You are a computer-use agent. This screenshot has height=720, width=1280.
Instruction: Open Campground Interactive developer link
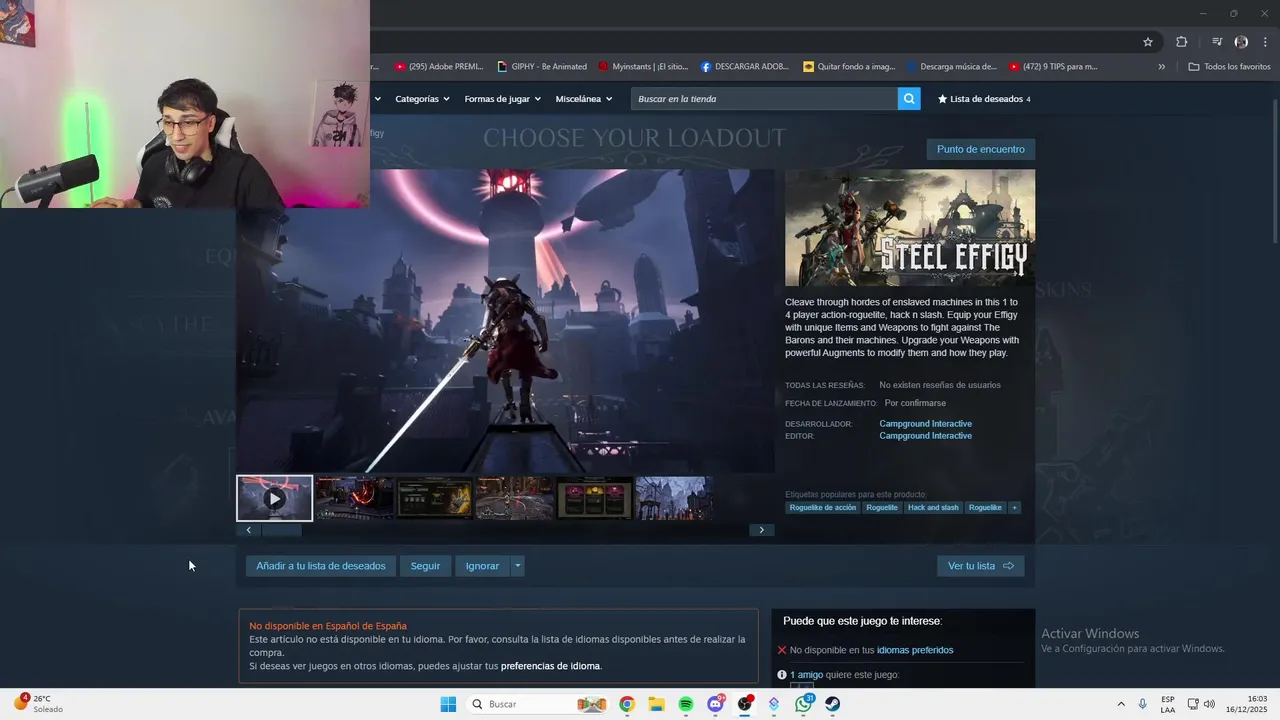[925, 424]
